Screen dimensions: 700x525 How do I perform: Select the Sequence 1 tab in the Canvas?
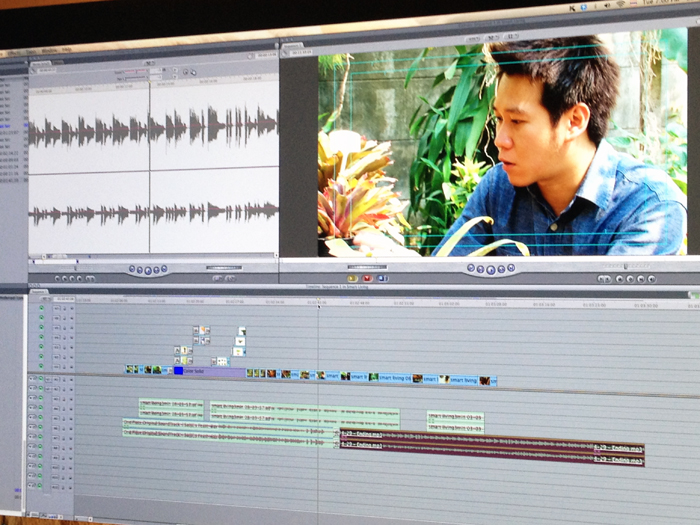tap(293, 46)
